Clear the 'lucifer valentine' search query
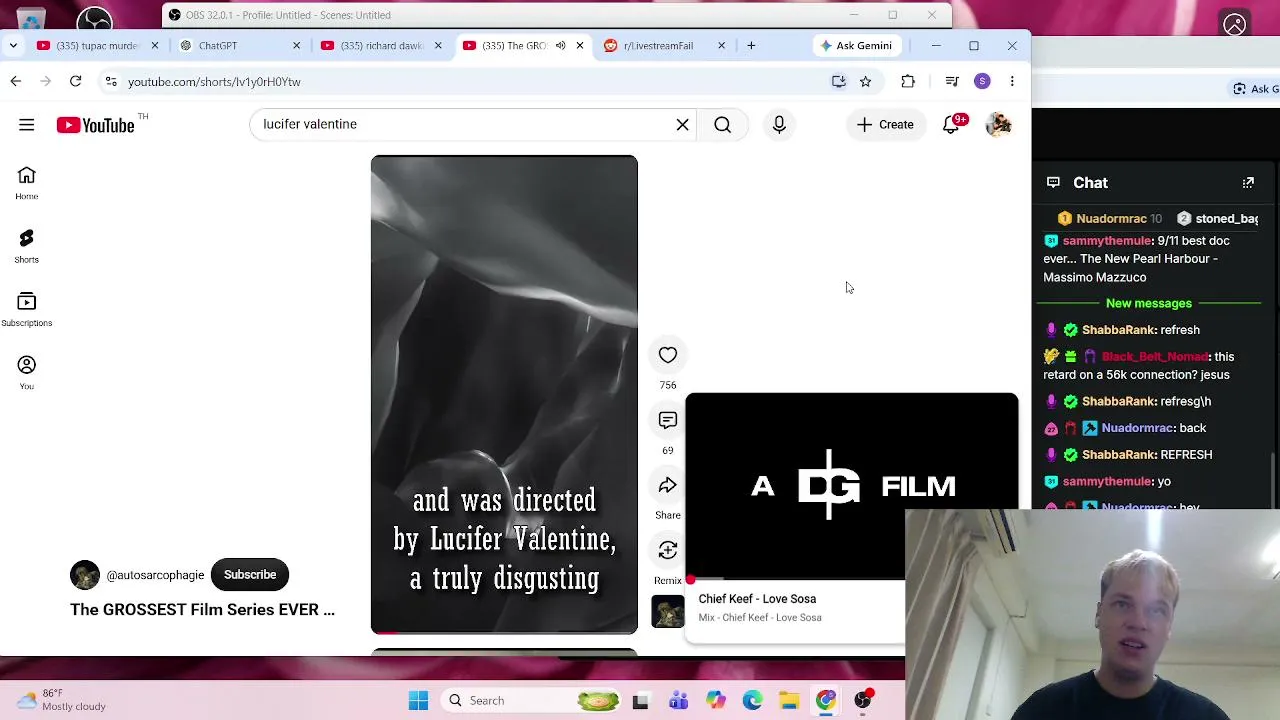 tap(683, 125)
